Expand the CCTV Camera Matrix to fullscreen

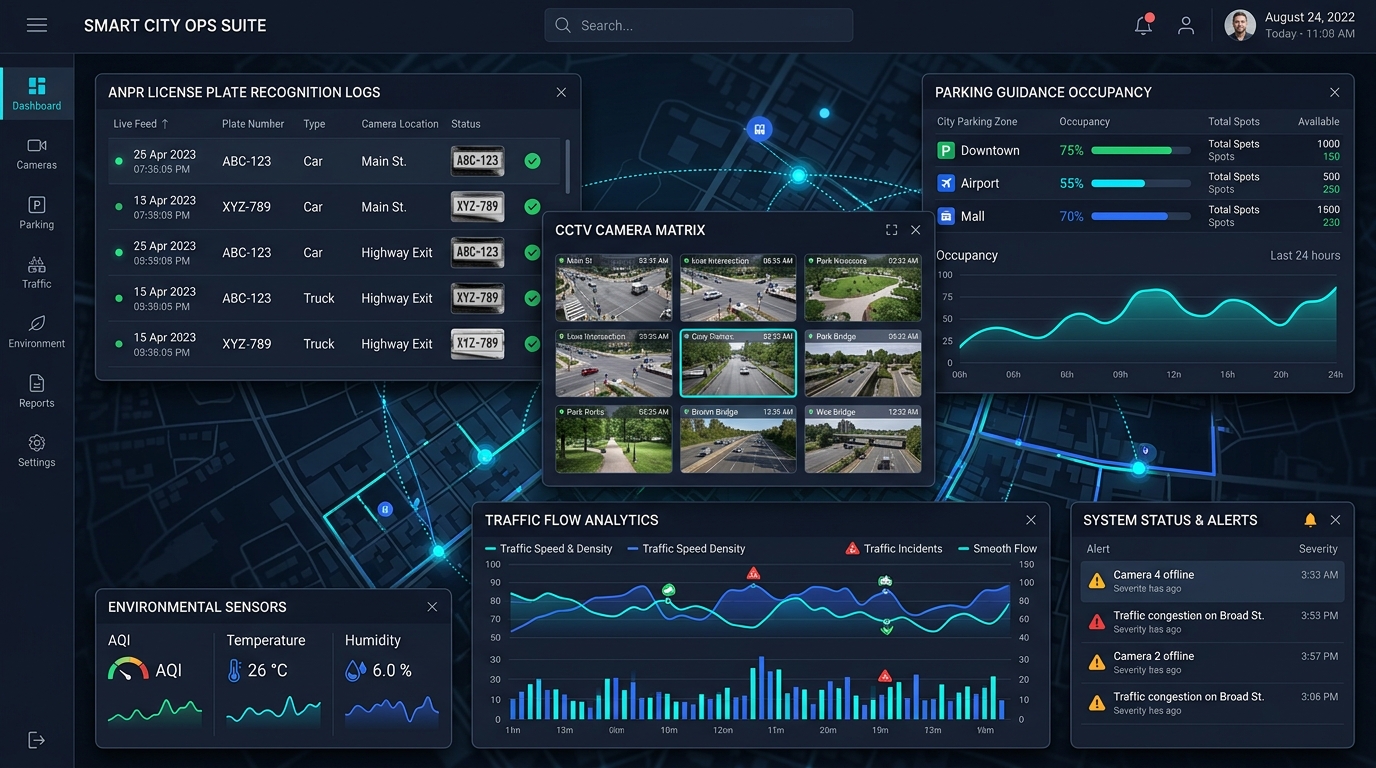(891, 230)
